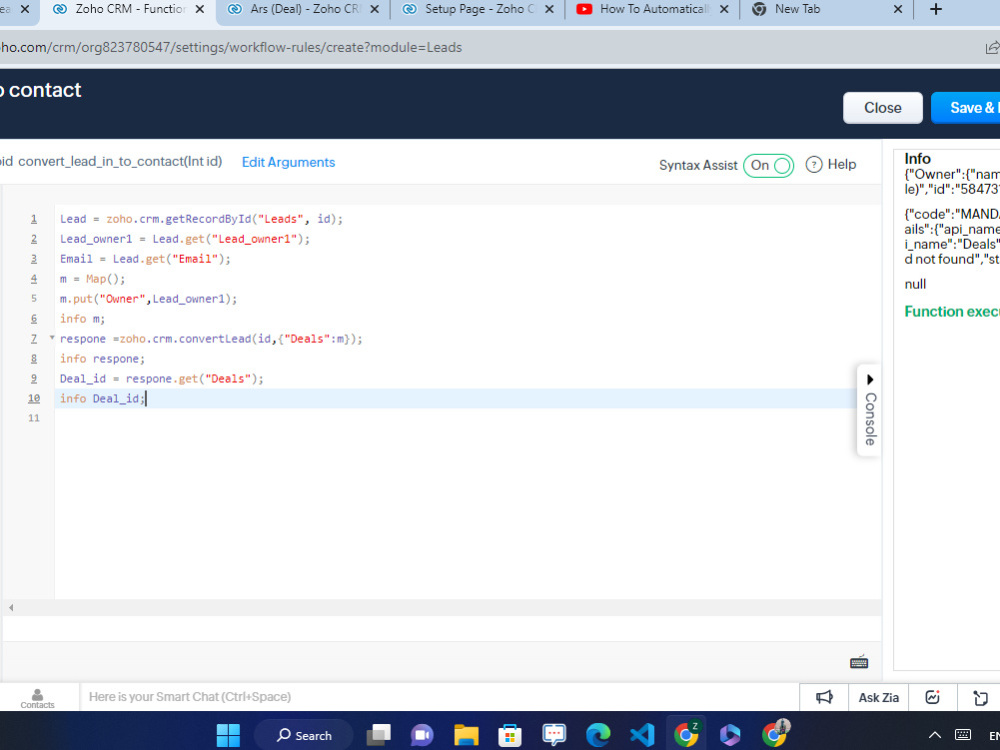Open the Chrome profile Z icon on the taskbar

coord(686,735)
